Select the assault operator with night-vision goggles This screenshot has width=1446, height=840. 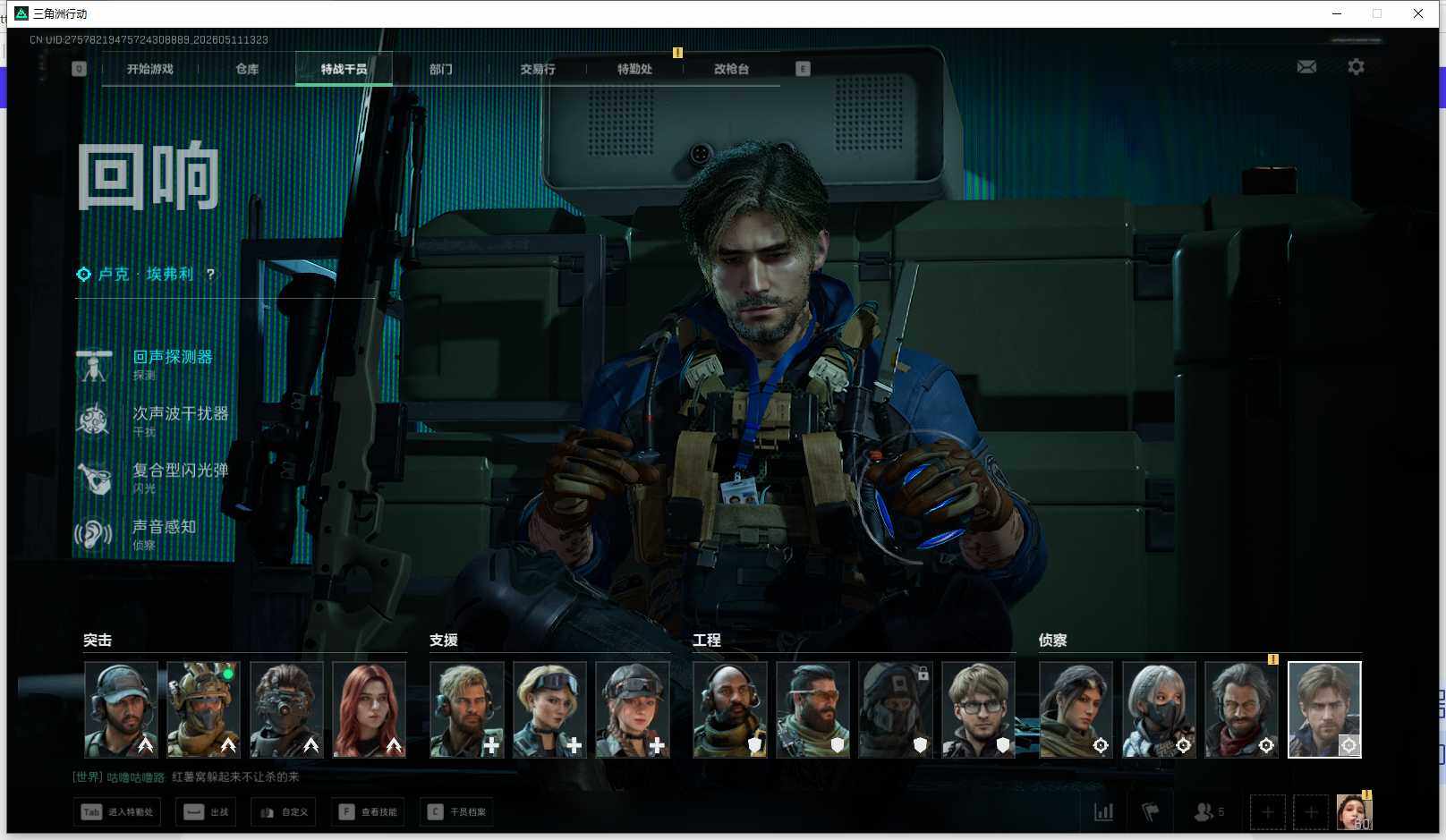pyautogui.click(x=286, y=709)
